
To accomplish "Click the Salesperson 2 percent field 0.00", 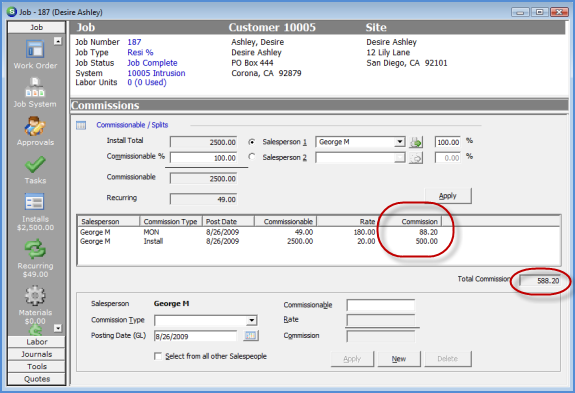I will pyautogui.click(x=448, y=158).
